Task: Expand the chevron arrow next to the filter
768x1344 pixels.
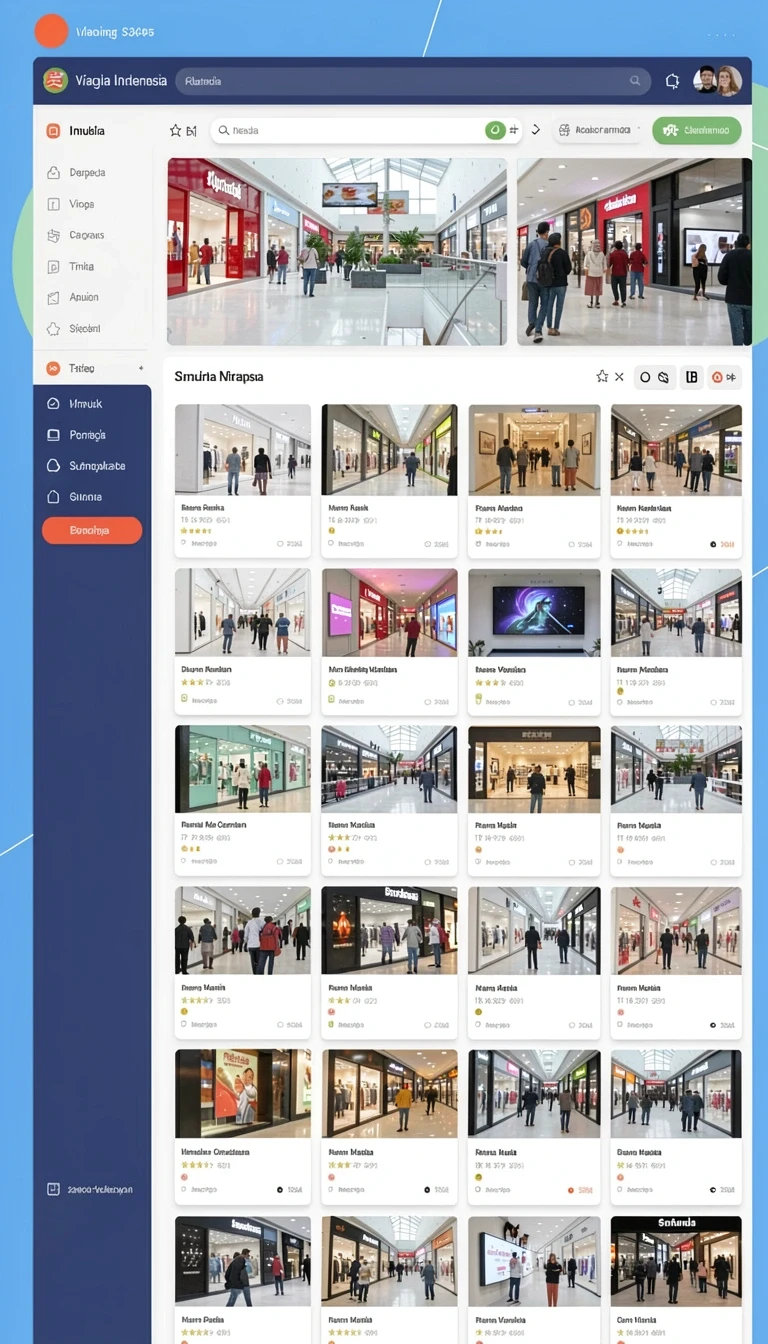Action: [535, 130]
